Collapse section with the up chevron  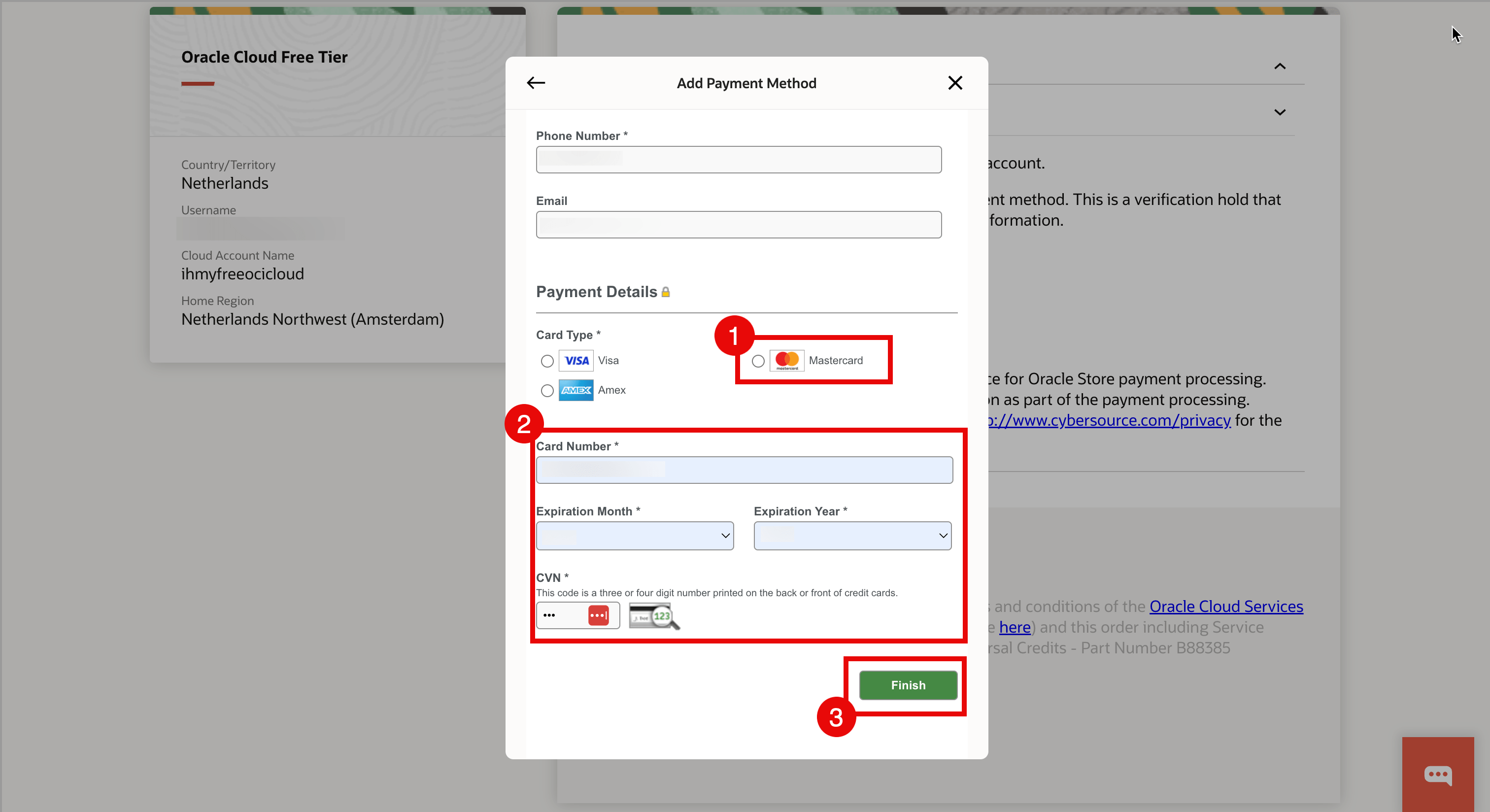coord(1280,67)
